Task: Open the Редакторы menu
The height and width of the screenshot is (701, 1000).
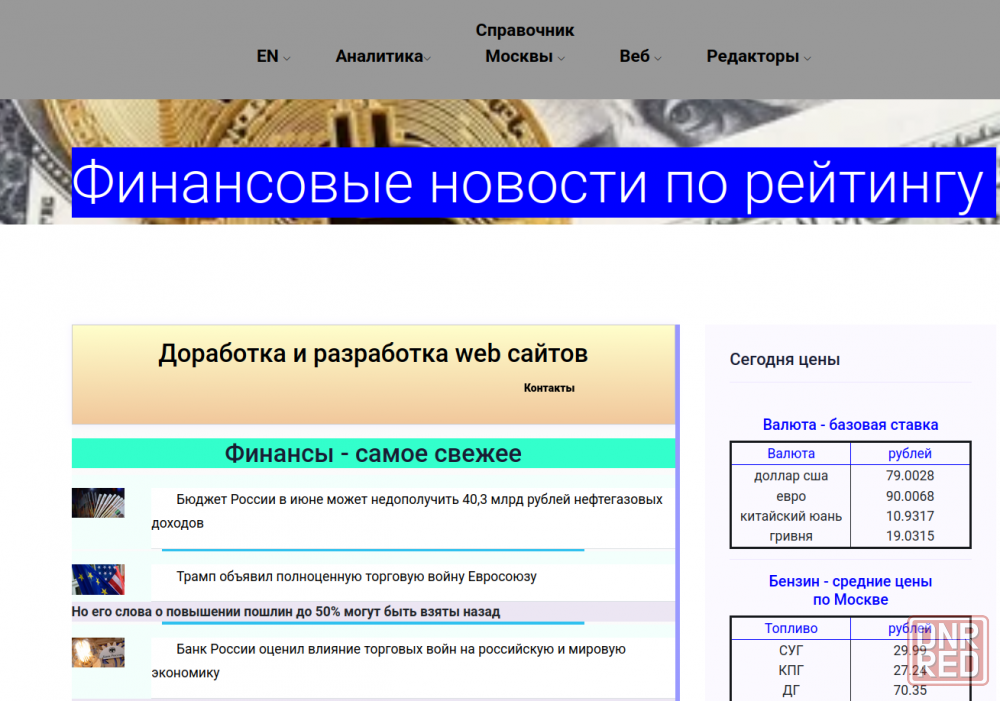Action: tap(758, 56)
